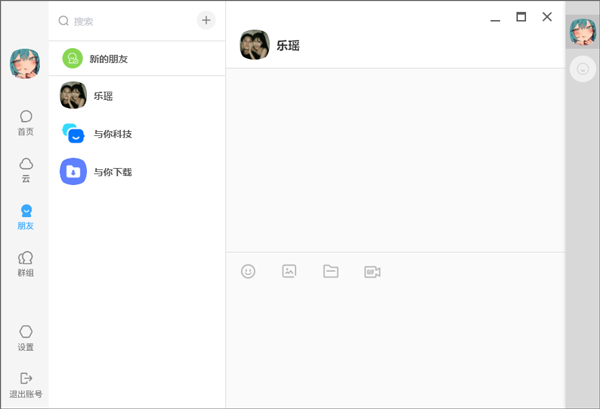Switch to the 群组 groups tab
Image resolution: width=600 pixels, height=409 pixels.
point(26,264)
